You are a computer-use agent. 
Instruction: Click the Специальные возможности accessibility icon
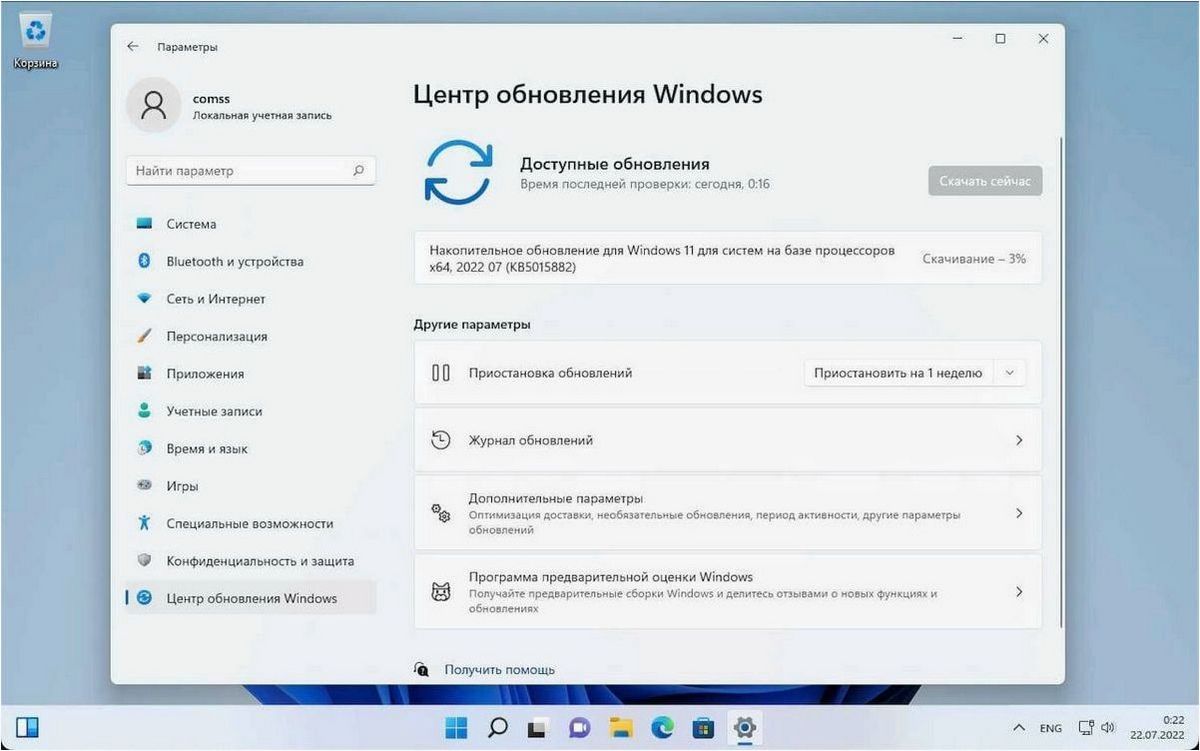144,523
